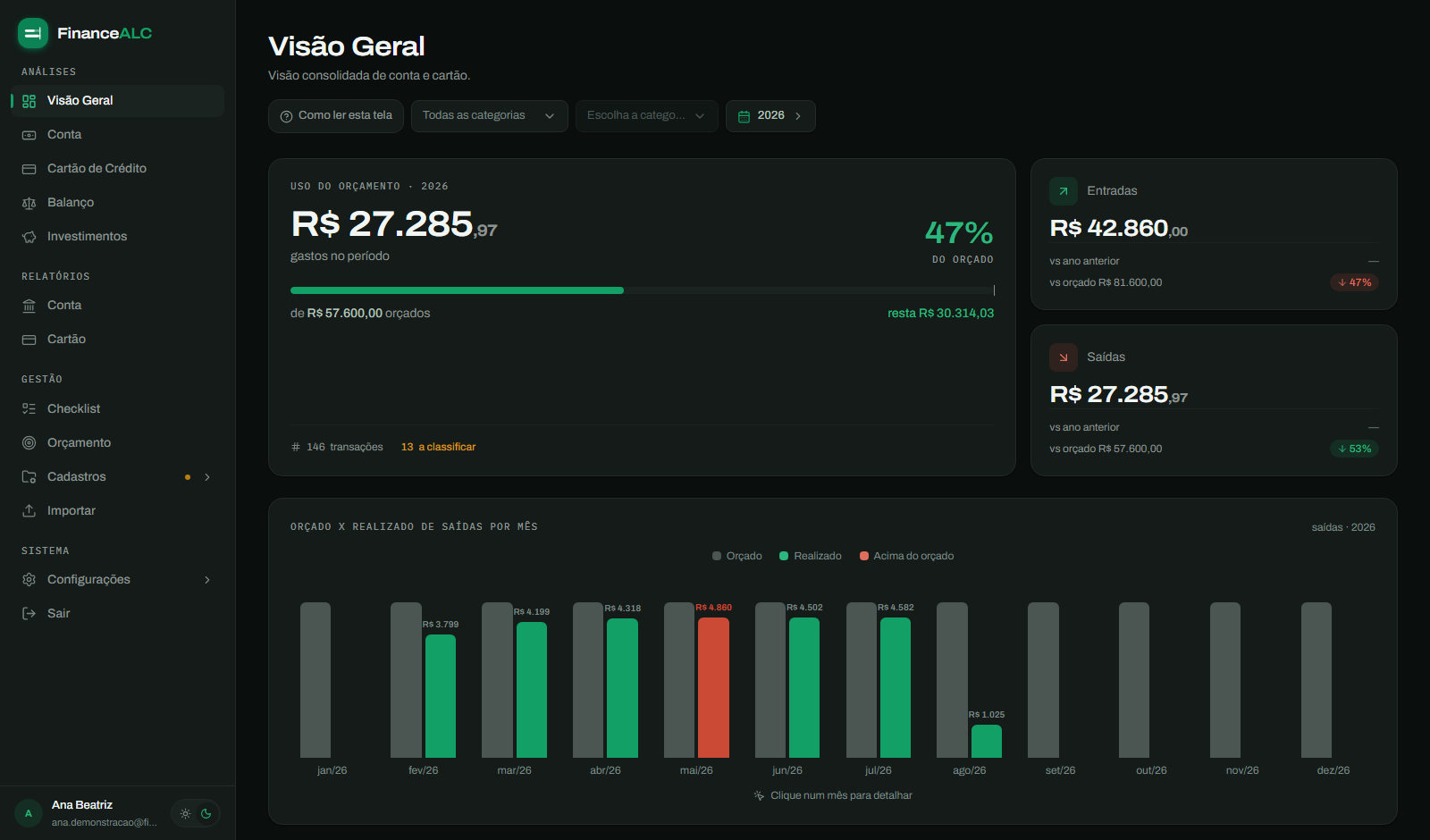Expand the Configurações submenu chevron
Image resolution: width=1430 pixels, height=840 pixels.
(207, 580)
